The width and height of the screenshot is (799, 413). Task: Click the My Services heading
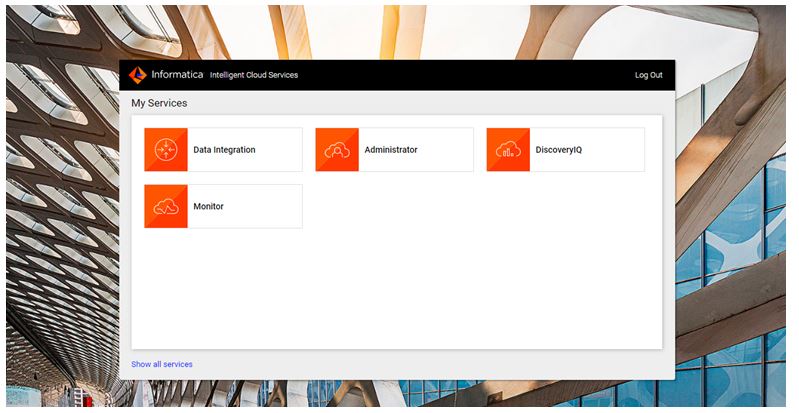point(159,103)
